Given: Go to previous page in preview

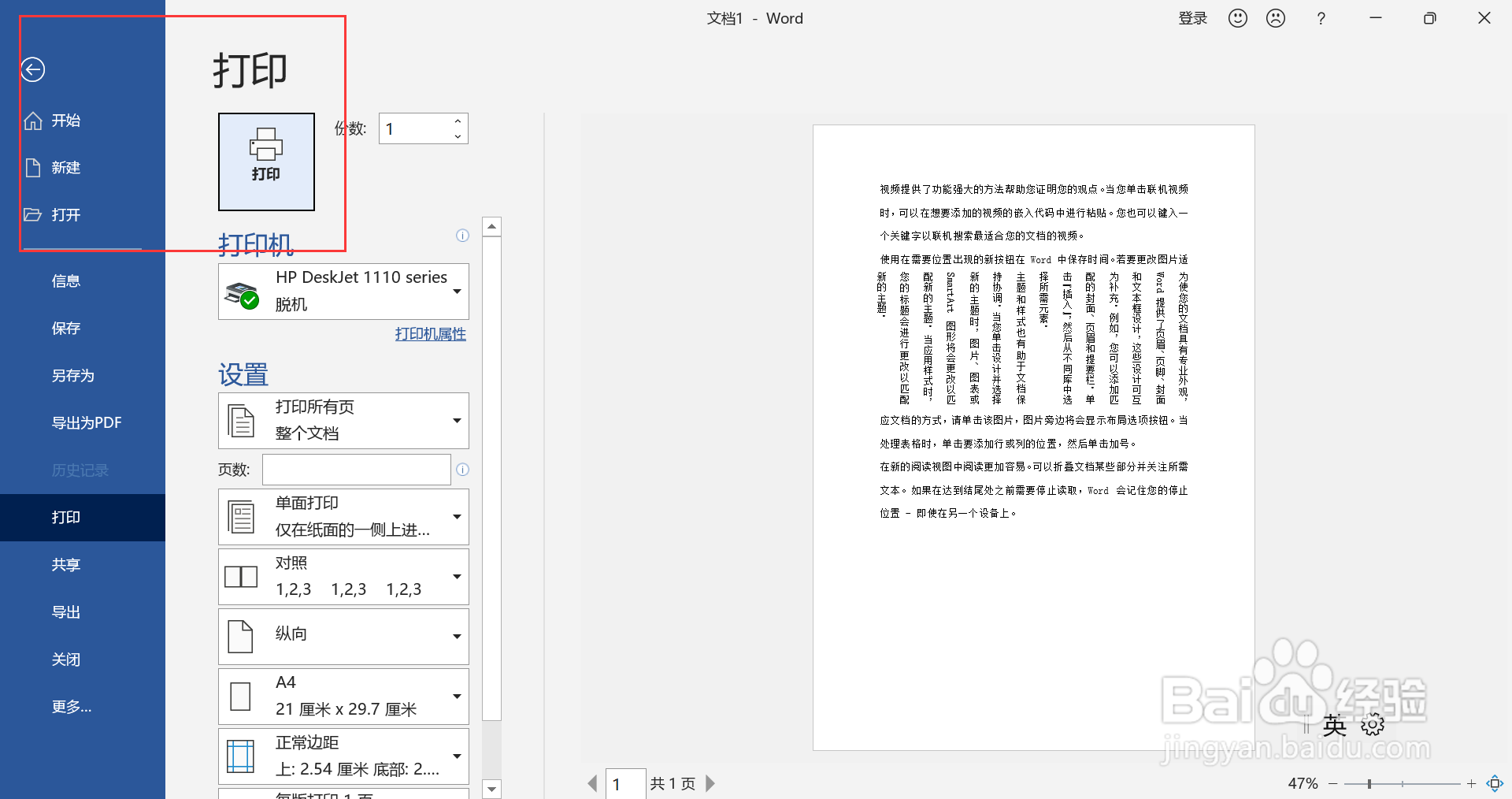Looking at the screenshot, I should tap(593, 783).
